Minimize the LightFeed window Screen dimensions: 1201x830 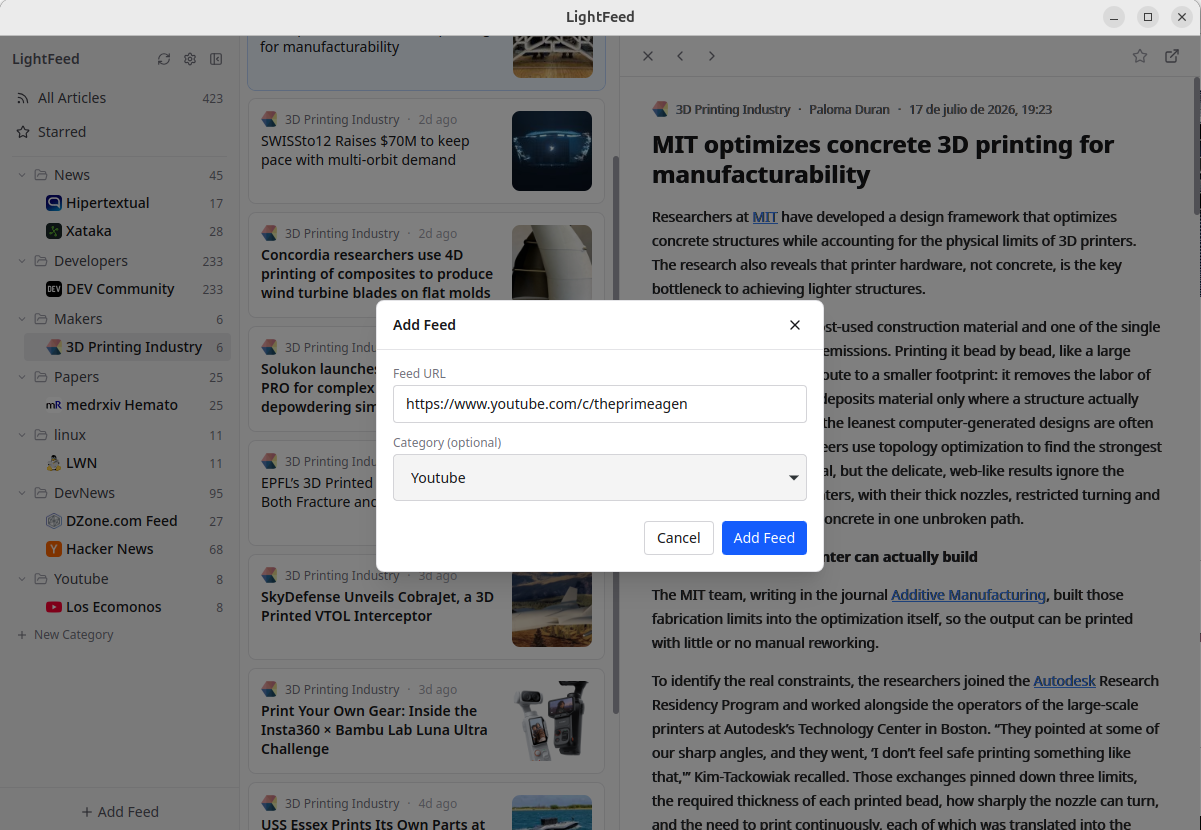1115,17
